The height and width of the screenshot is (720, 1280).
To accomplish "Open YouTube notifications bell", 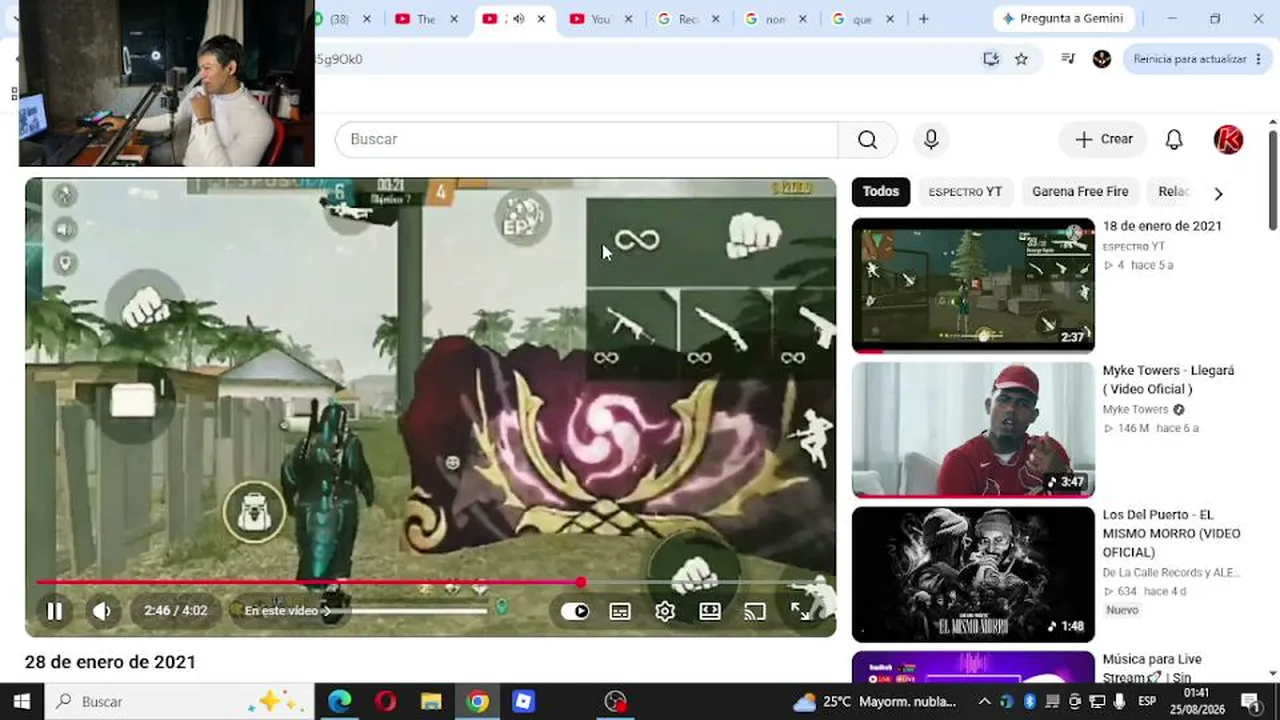I will pyautogui.click(x=1174, y=140).
